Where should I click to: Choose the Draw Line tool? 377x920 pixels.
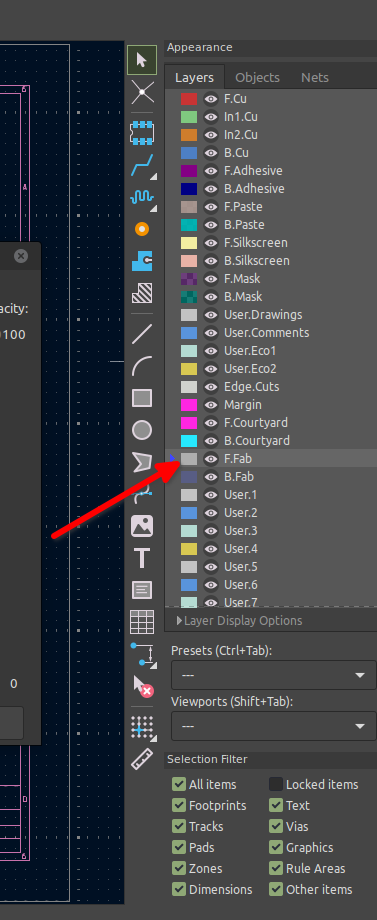click(142, 334)
